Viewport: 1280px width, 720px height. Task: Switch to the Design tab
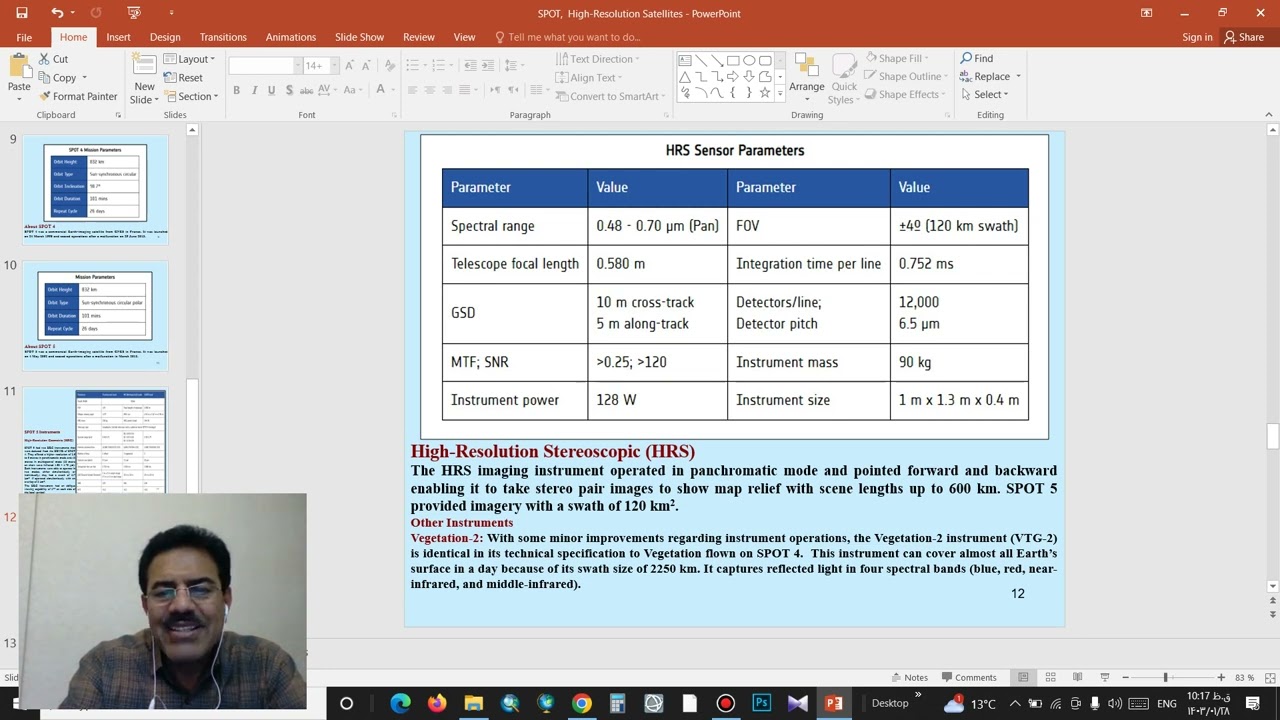165,37
